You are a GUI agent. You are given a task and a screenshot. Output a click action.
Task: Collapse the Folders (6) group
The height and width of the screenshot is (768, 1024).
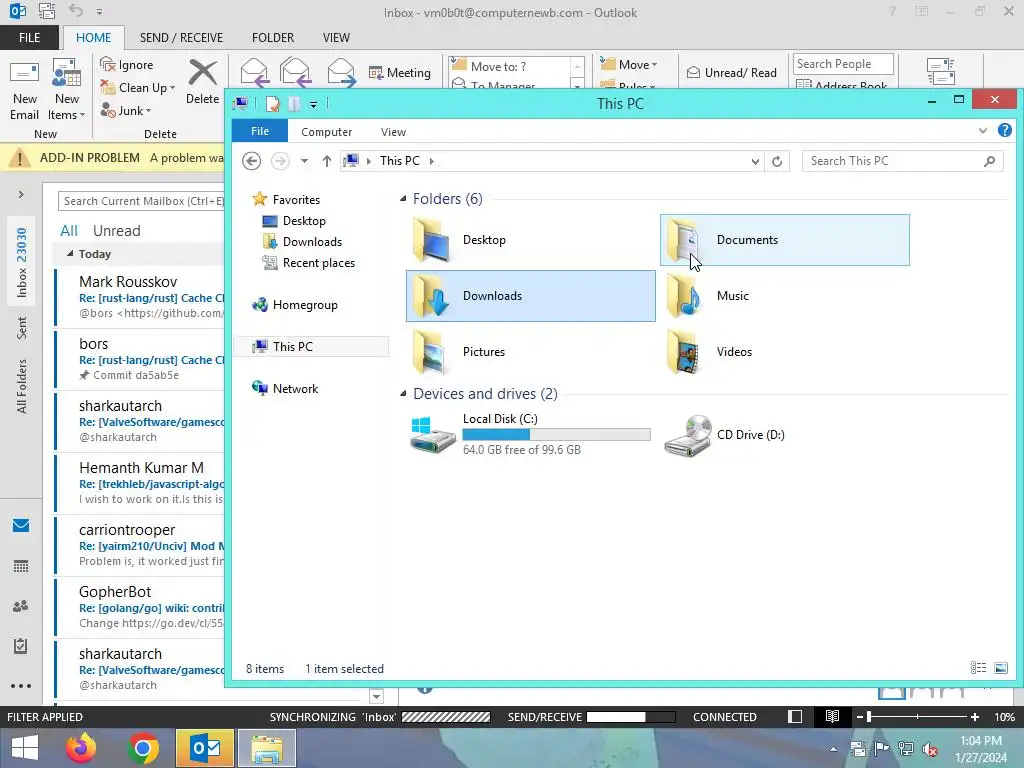click(x=403, y=199)
